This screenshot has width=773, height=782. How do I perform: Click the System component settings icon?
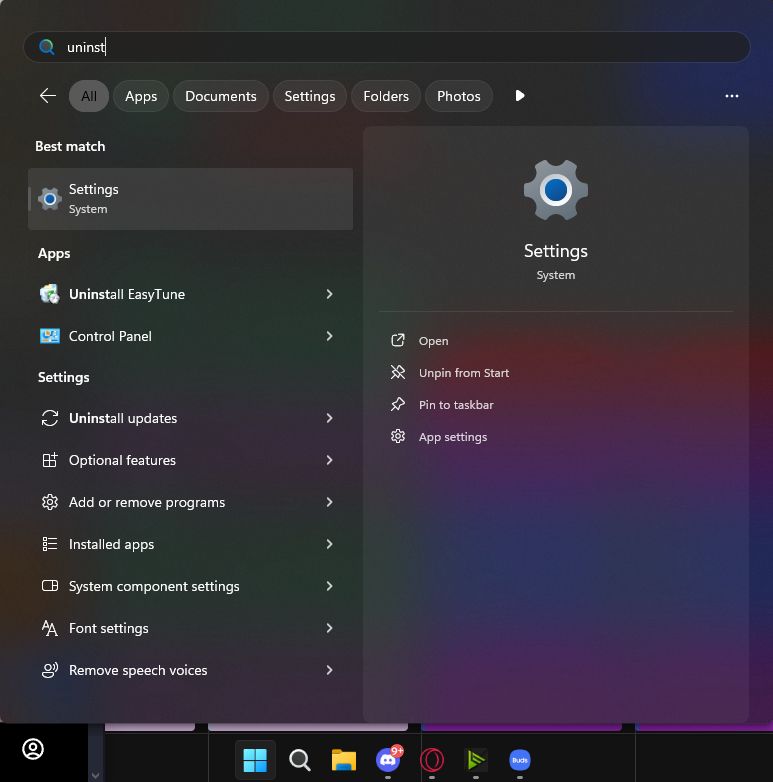click(x=49, y=586)
